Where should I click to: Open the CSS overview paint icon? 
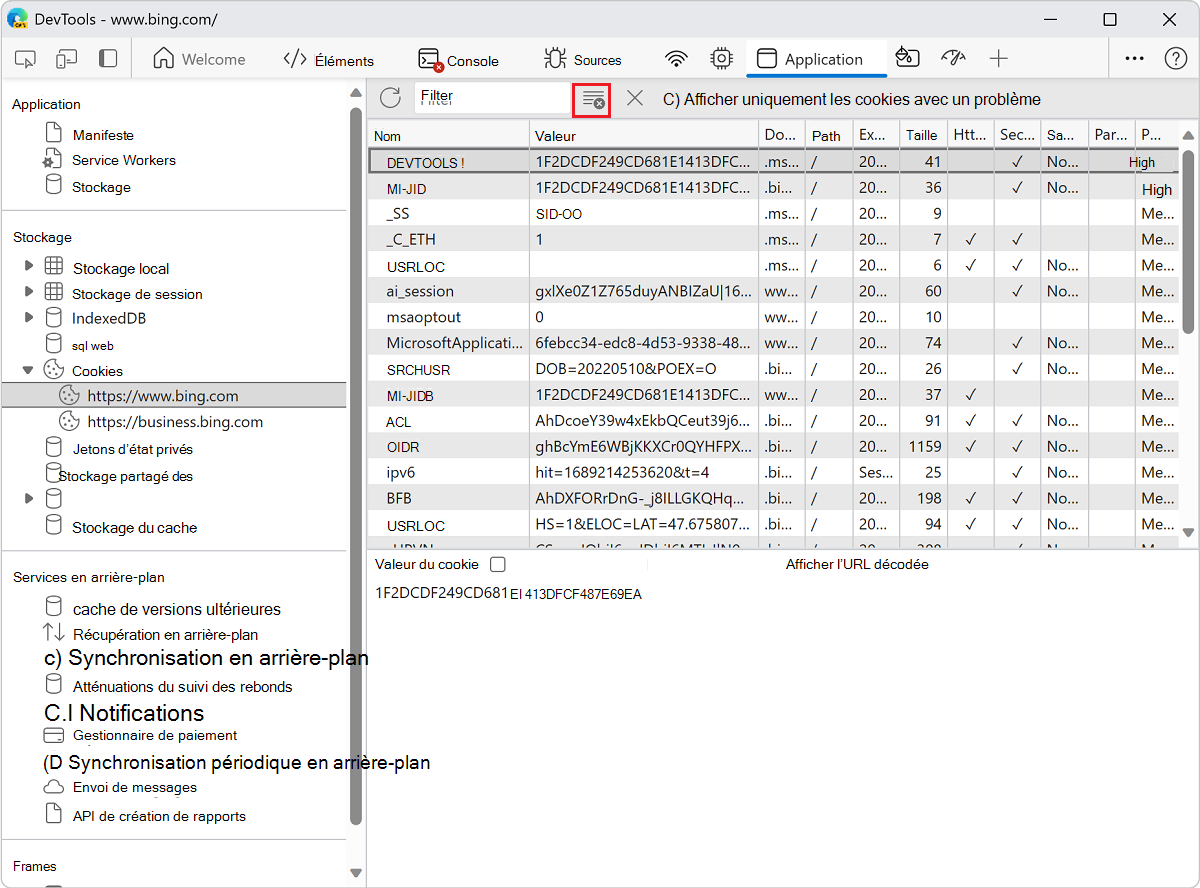(x=908, y=59)
